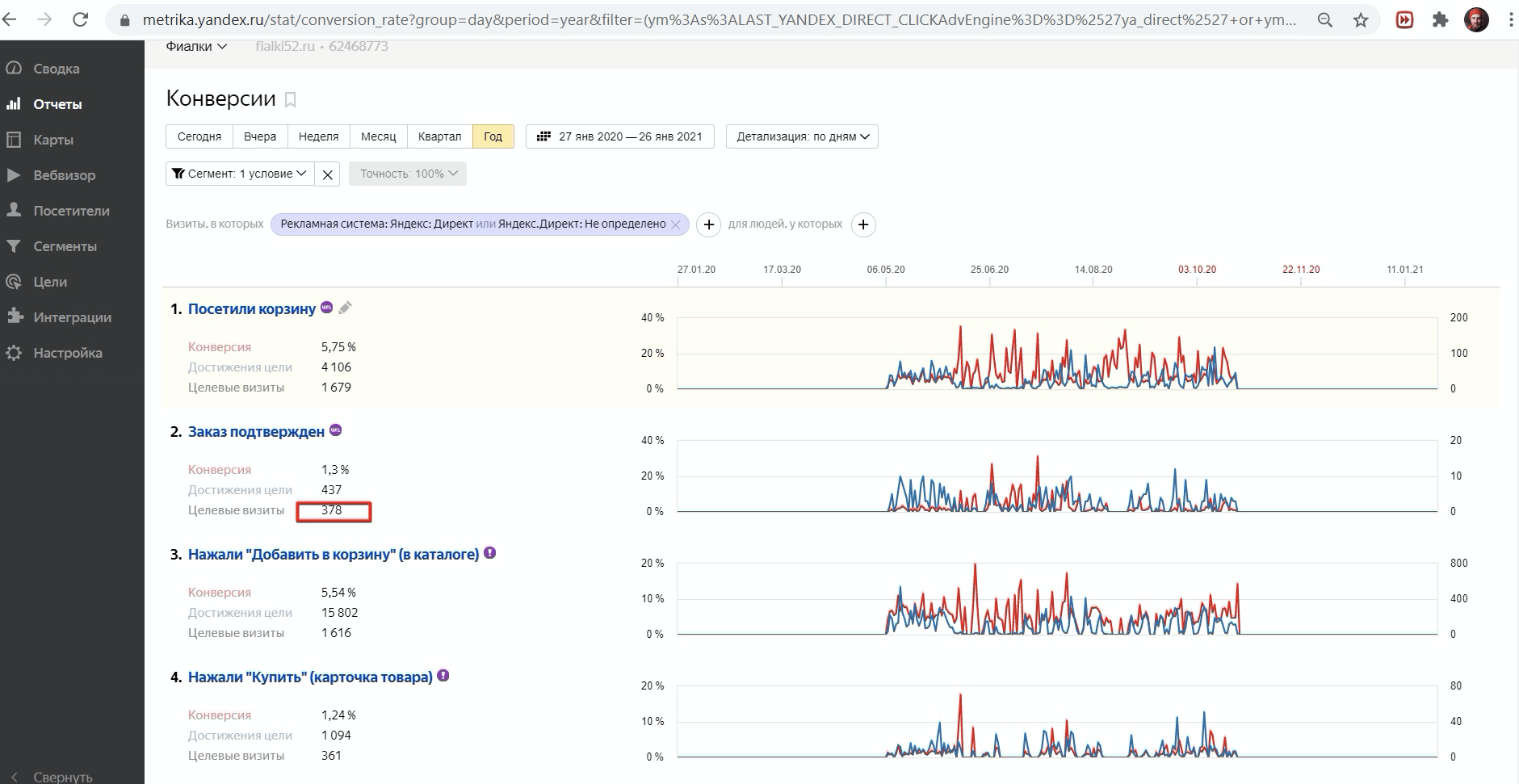Viewport: 1519px width, 784px height.
Task: Click the bookmark icon next to Конверсии
Action: pos(291,100)
